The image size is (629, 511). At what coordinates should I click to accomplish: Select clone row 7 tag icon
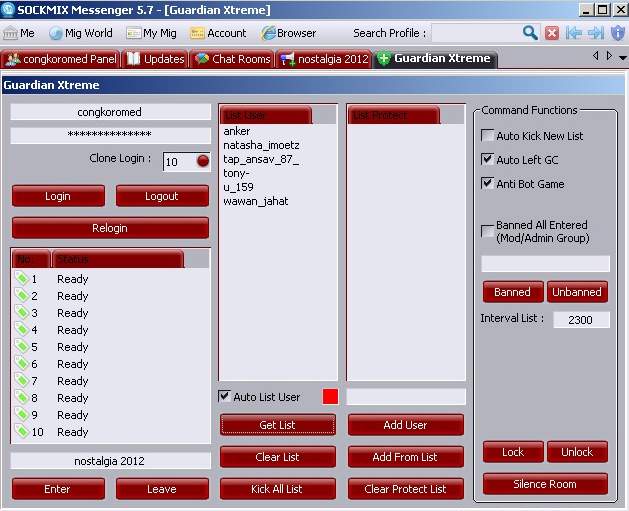click(x=22, y=380)
